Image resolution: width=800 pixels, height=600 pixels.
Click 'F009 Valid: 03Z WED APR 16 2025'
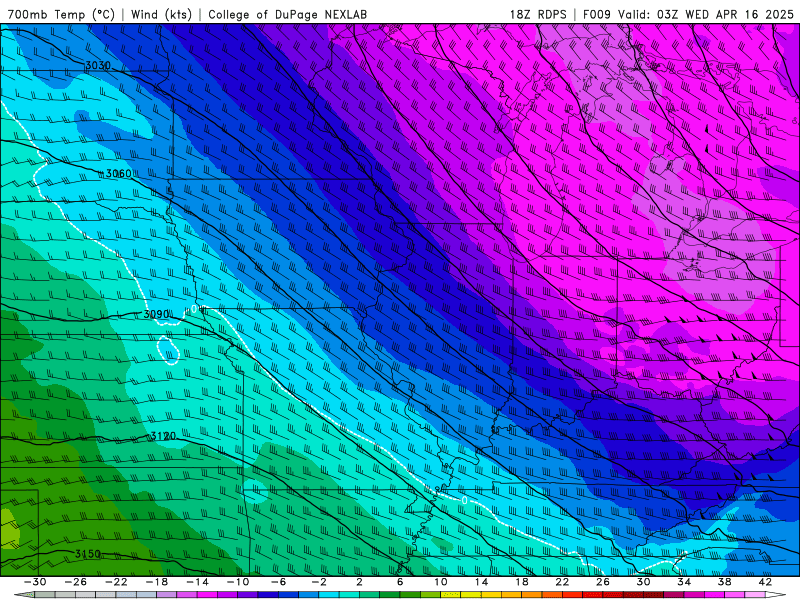tap(688, 14)
